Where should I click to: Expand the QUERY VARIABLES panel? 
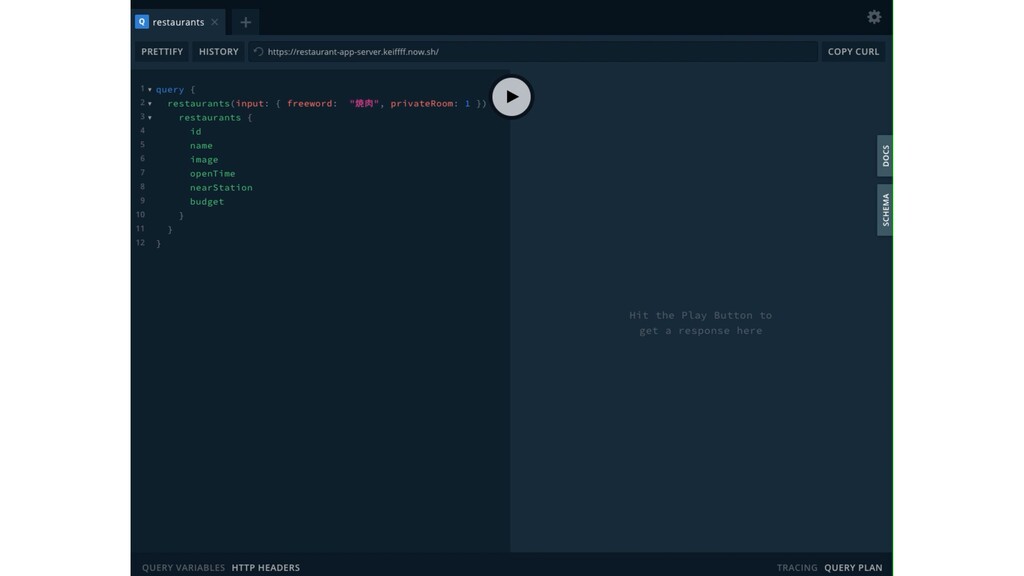pyautogui.click(x=184, y=568)
